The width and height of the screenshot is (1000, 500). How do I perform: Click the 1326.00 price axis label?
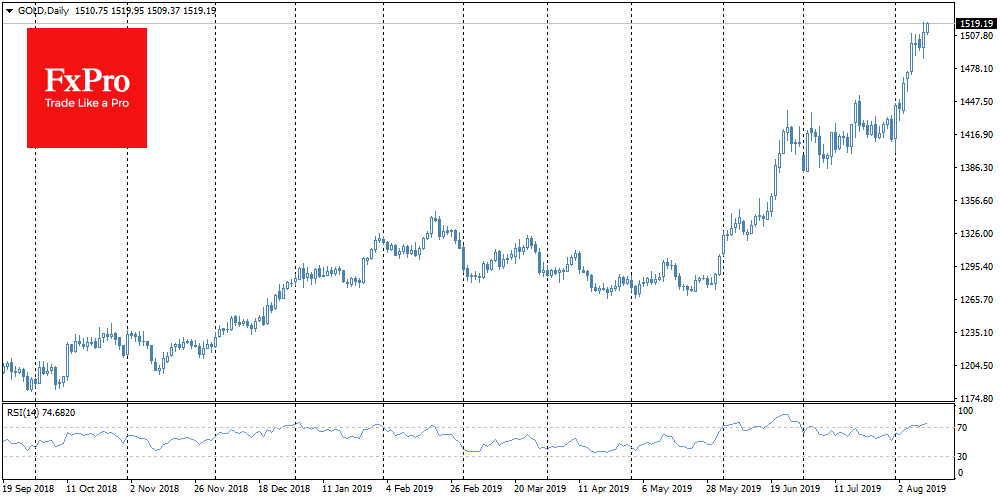pyautogui.click(x=974, y=234)
